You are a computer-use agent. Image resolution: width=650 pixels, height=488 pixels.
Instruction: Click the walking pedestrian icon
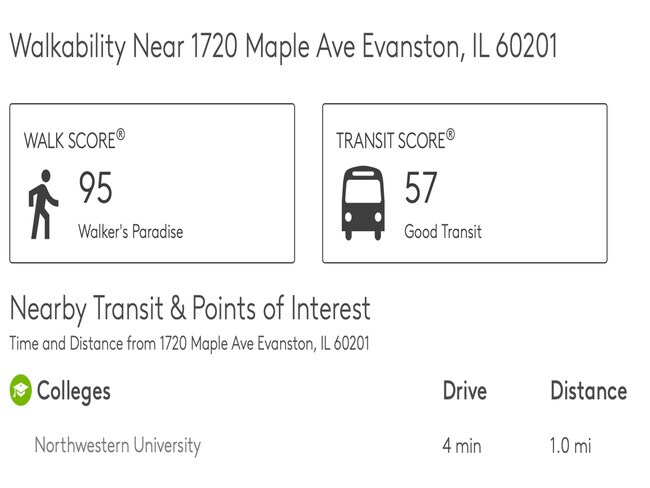(x=43, y=204)
